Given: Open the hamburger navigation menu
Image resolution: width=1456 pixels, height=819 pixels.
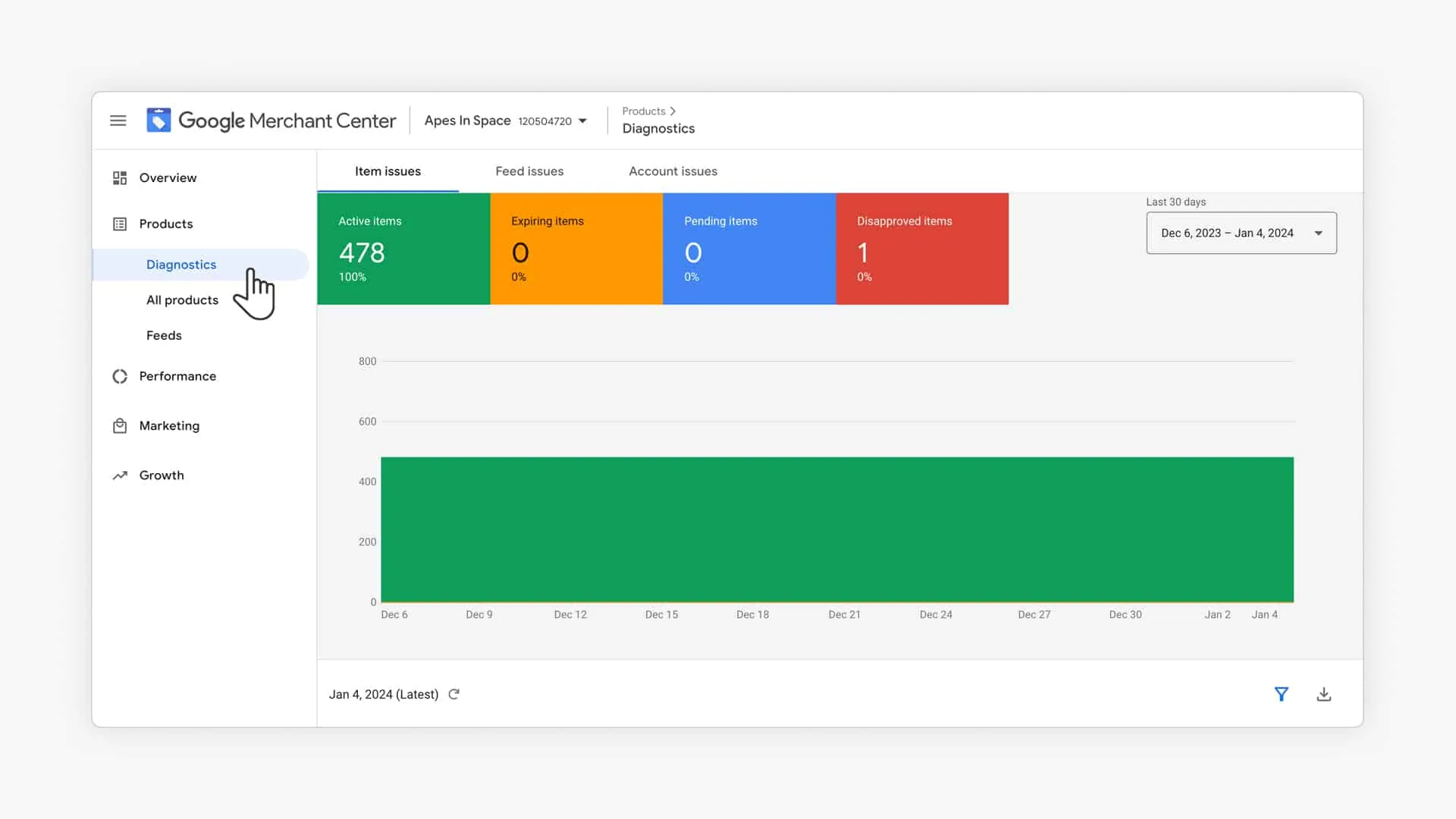Looking at the screenshot, I should (118, 121).
